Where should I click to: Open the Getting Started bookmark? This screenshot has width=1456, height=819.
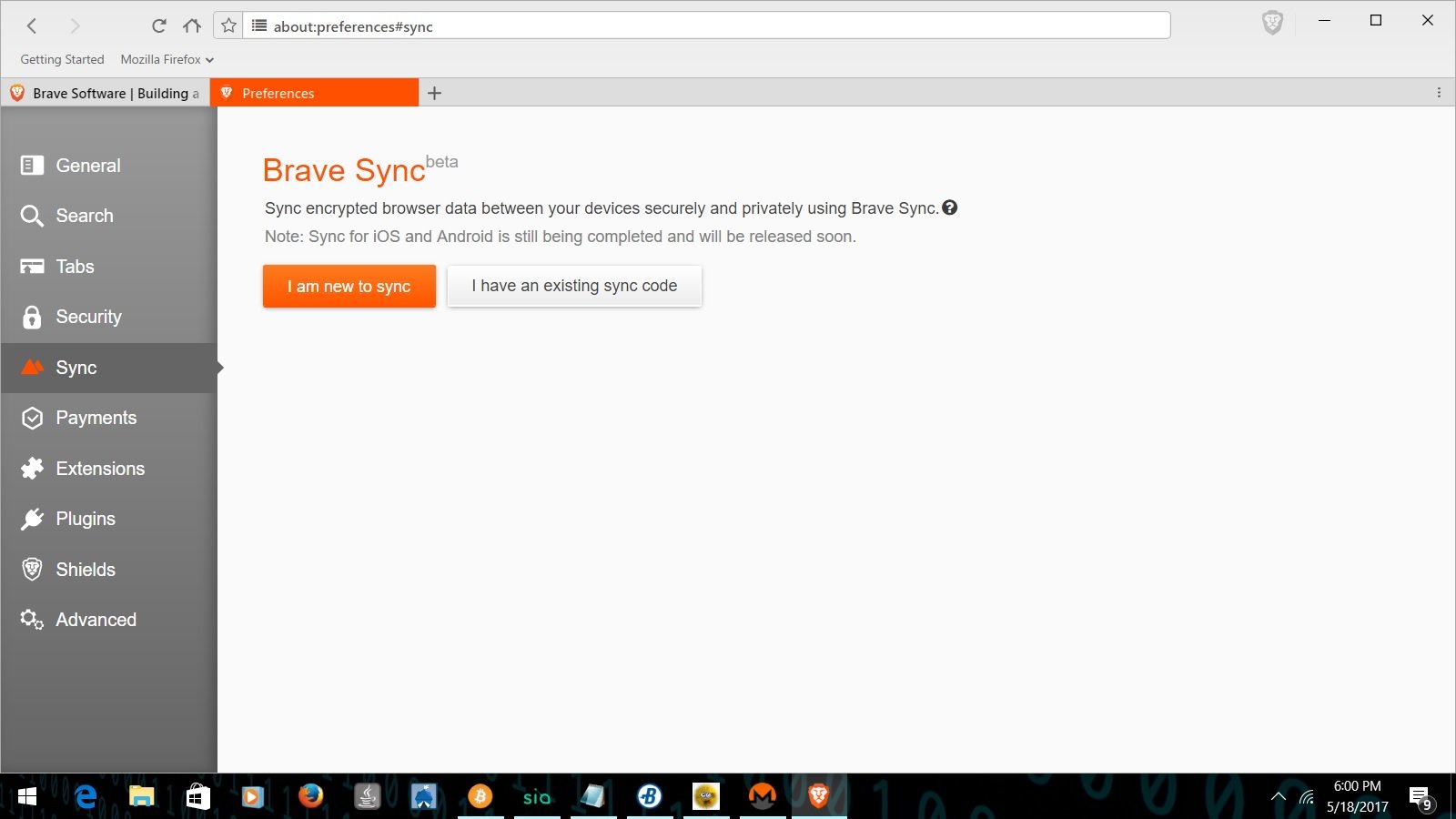pyautogui.click(x=62, y=59)
